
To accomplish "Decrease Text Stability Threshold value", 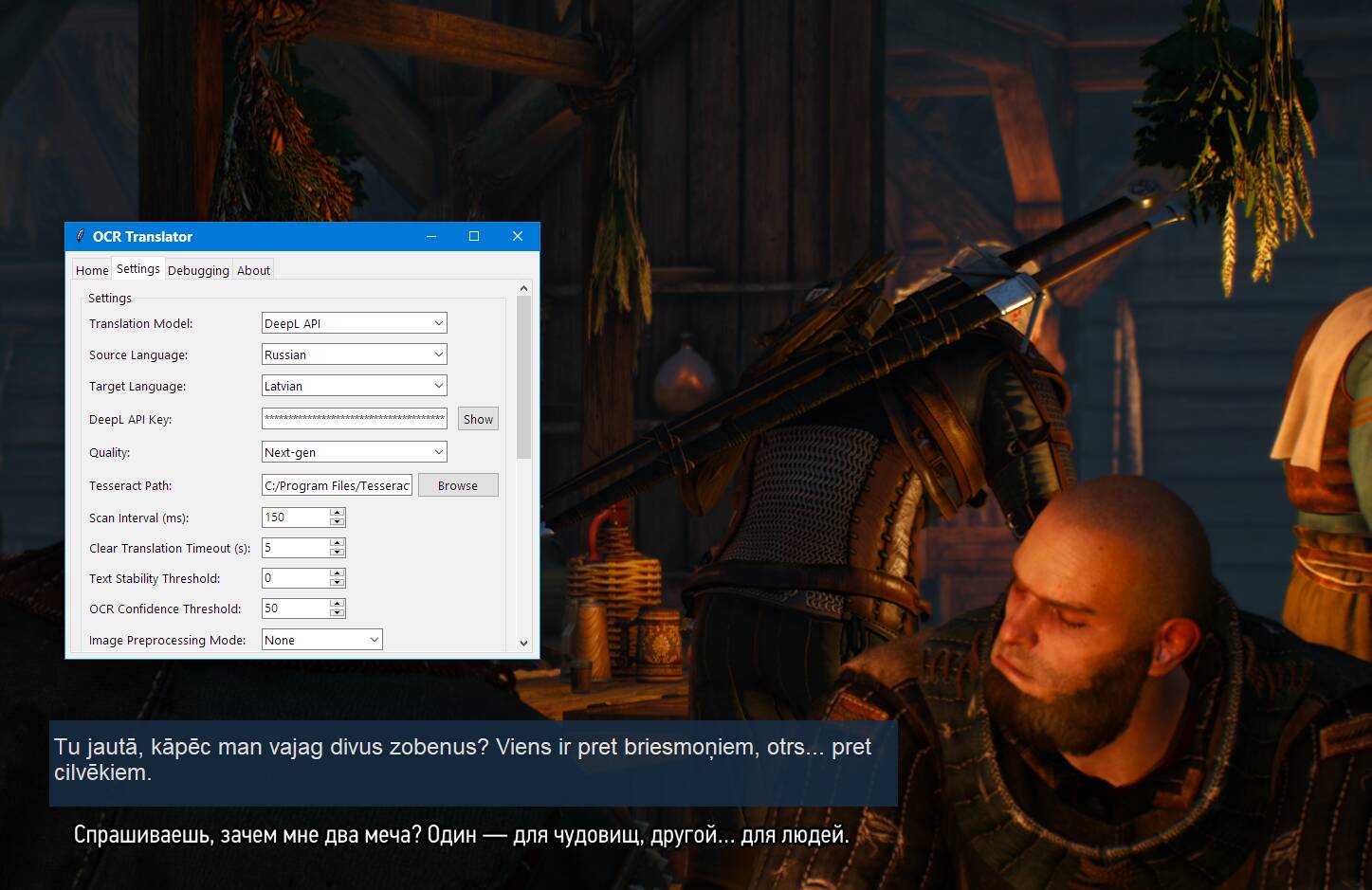I will 337,583.
